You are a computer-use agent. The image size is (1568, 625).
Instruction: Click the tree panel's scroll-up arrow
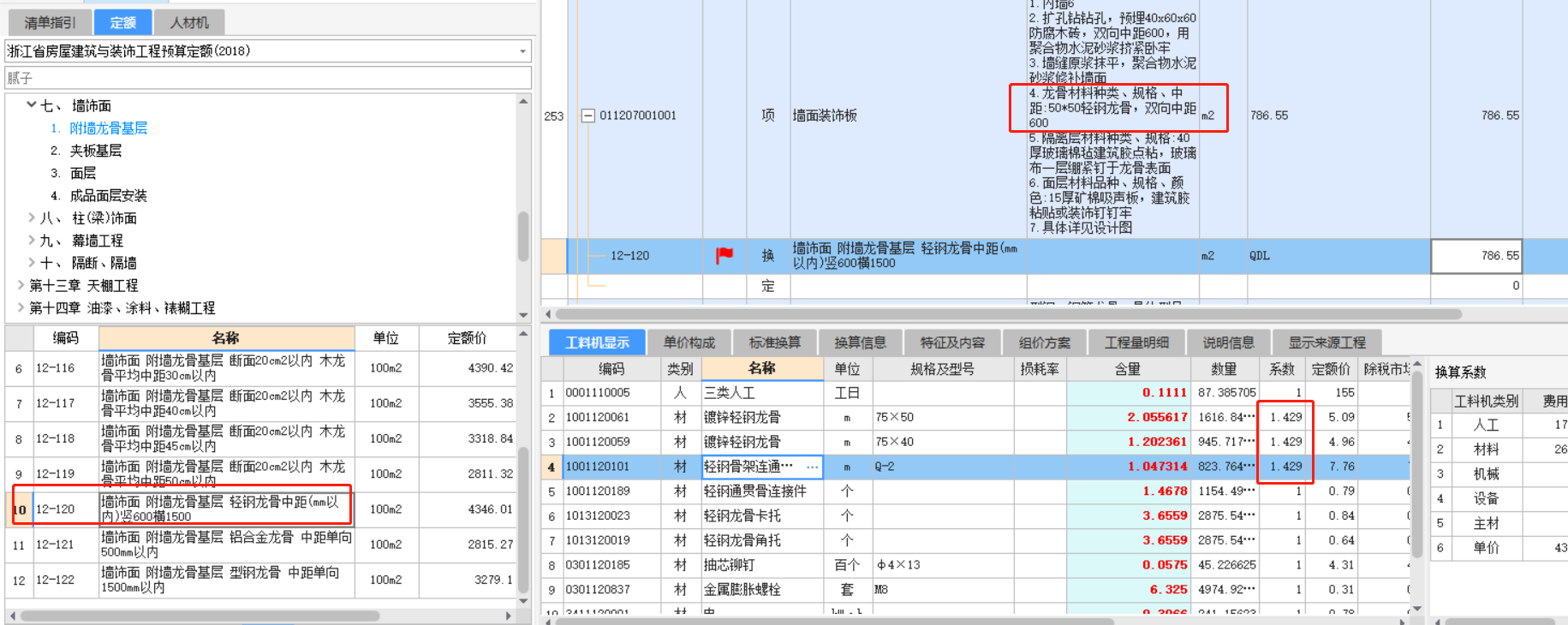[523, 101]
